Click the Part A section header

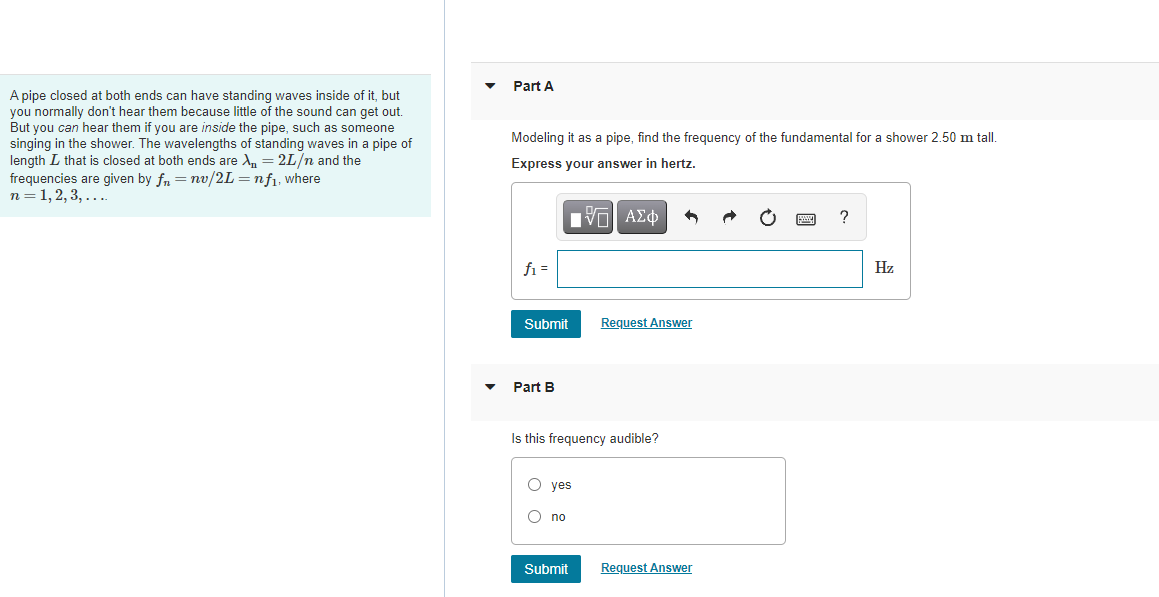pyautogui.click(x=533, y=86)
